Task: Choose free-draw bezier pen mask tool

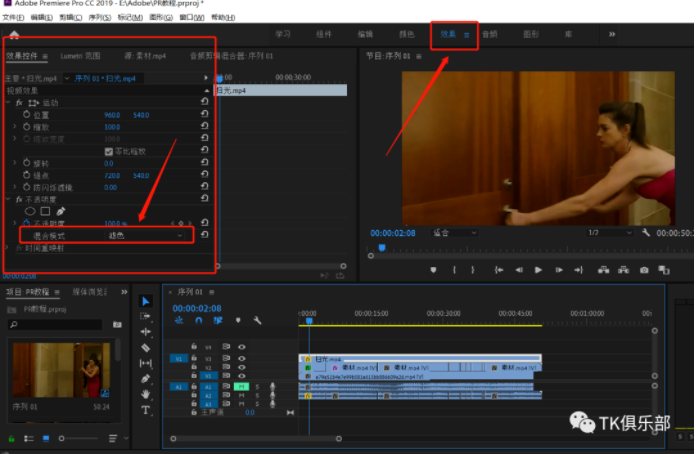Action: [x=61, y=211]
